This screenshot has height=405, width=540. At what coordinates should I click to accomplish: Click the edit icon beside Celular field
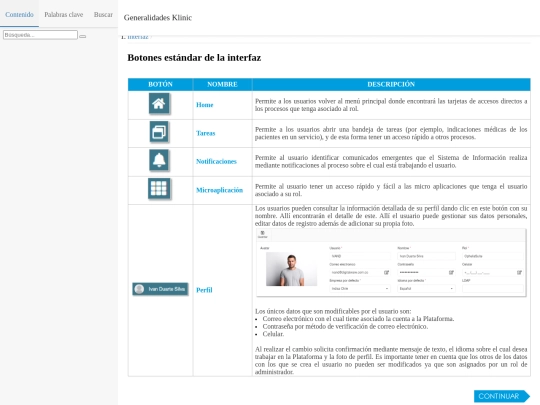pos(519,272)
